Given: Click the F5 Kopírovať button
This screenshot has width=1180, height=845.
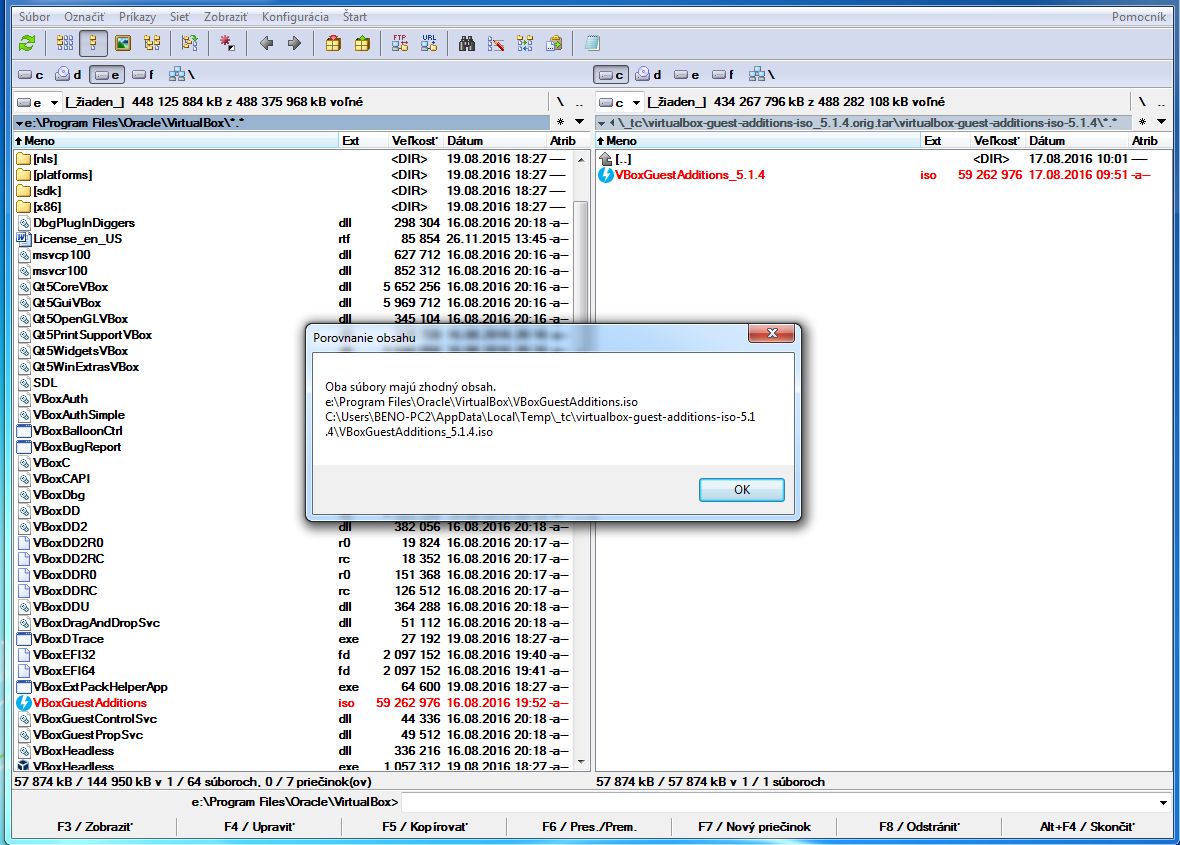Looking at the screenshot, I should pyautogui.click(x=425, y=827).
